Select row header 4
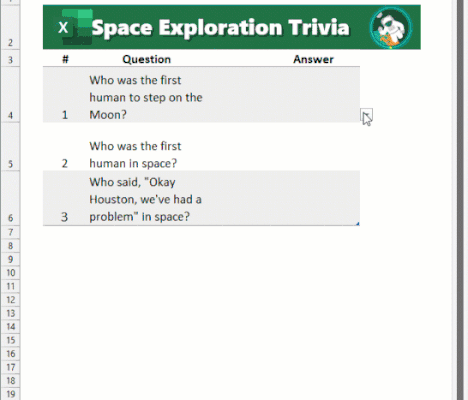468x400 pixels. tap(10, 95)
